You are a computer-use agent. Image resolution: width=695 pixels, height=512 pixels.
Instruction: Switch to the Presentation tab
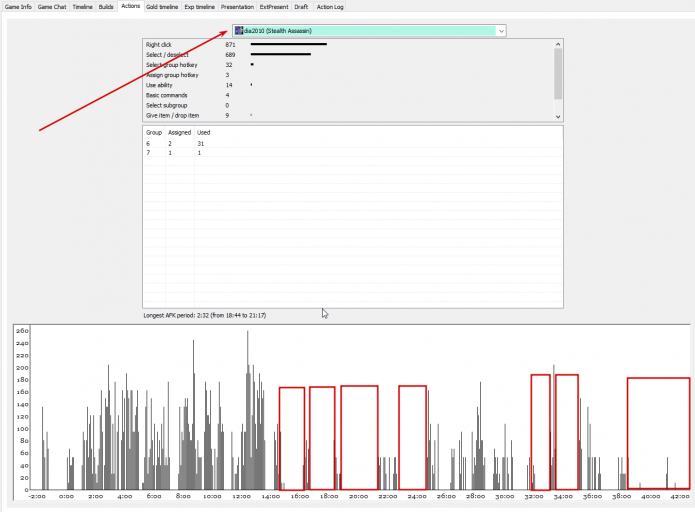pyautogui.click(x=237, y=7)
